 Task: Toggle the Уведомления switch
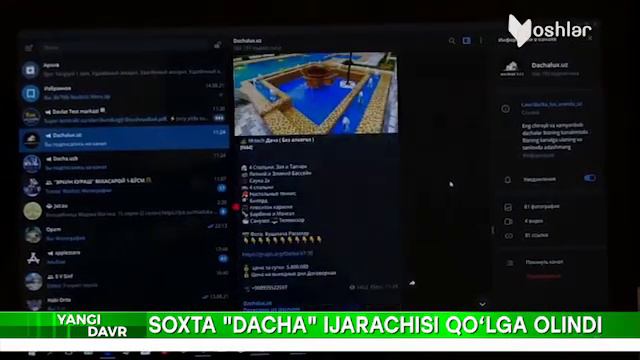coord(589,178)
